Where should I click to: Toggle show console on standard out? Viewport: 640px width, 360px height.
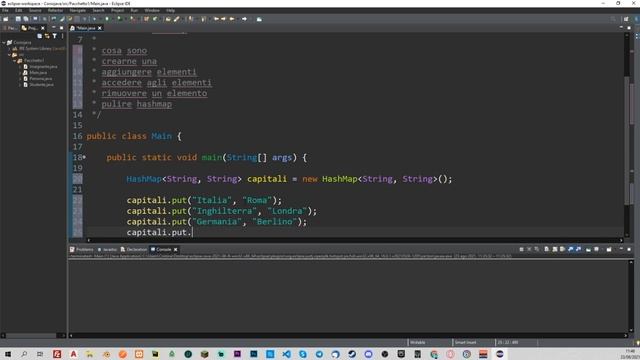[x=570, y=249]
